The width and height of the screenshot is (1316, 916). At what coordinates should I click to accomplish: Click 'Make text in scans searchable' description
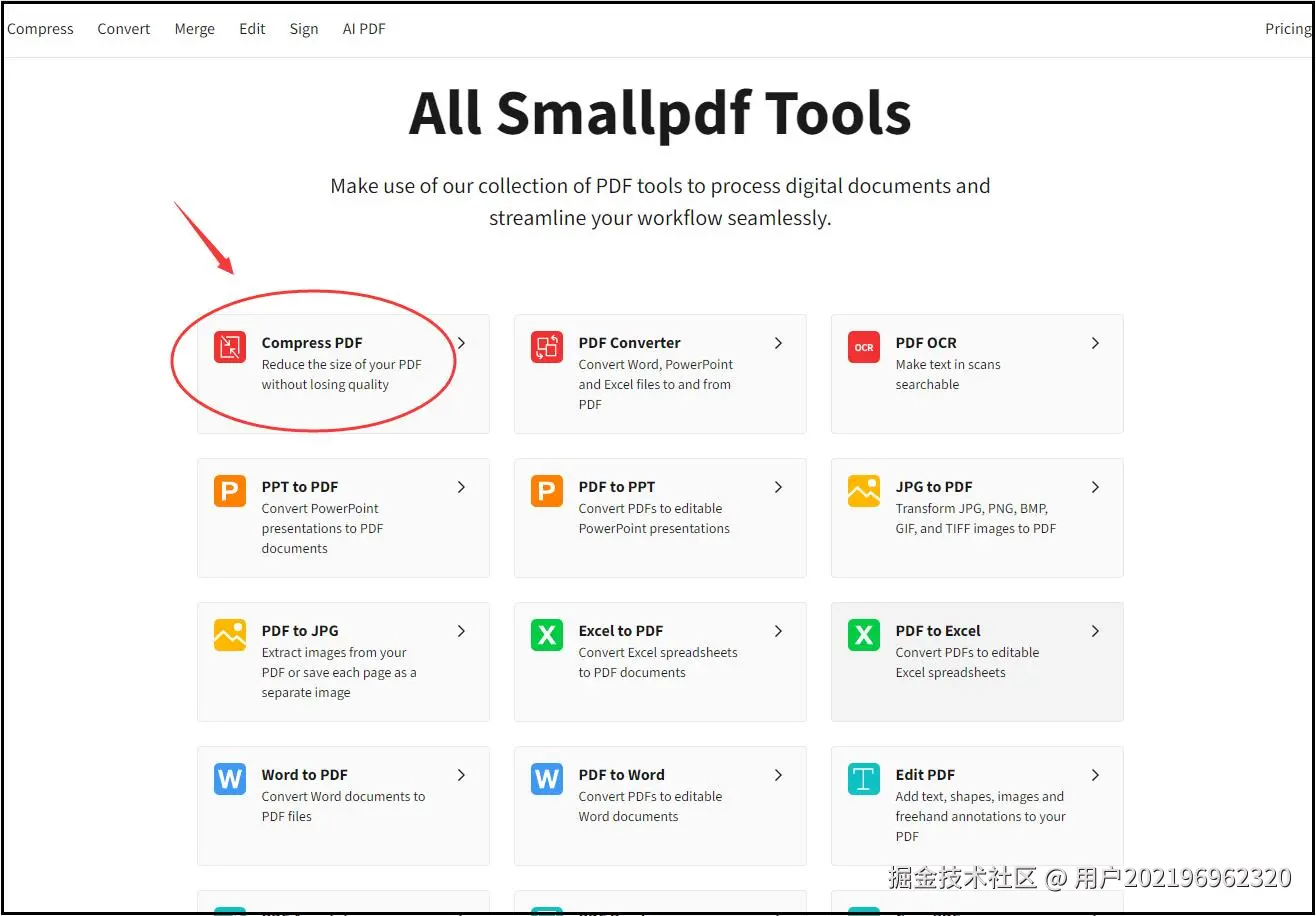click(x=948, y=375)
